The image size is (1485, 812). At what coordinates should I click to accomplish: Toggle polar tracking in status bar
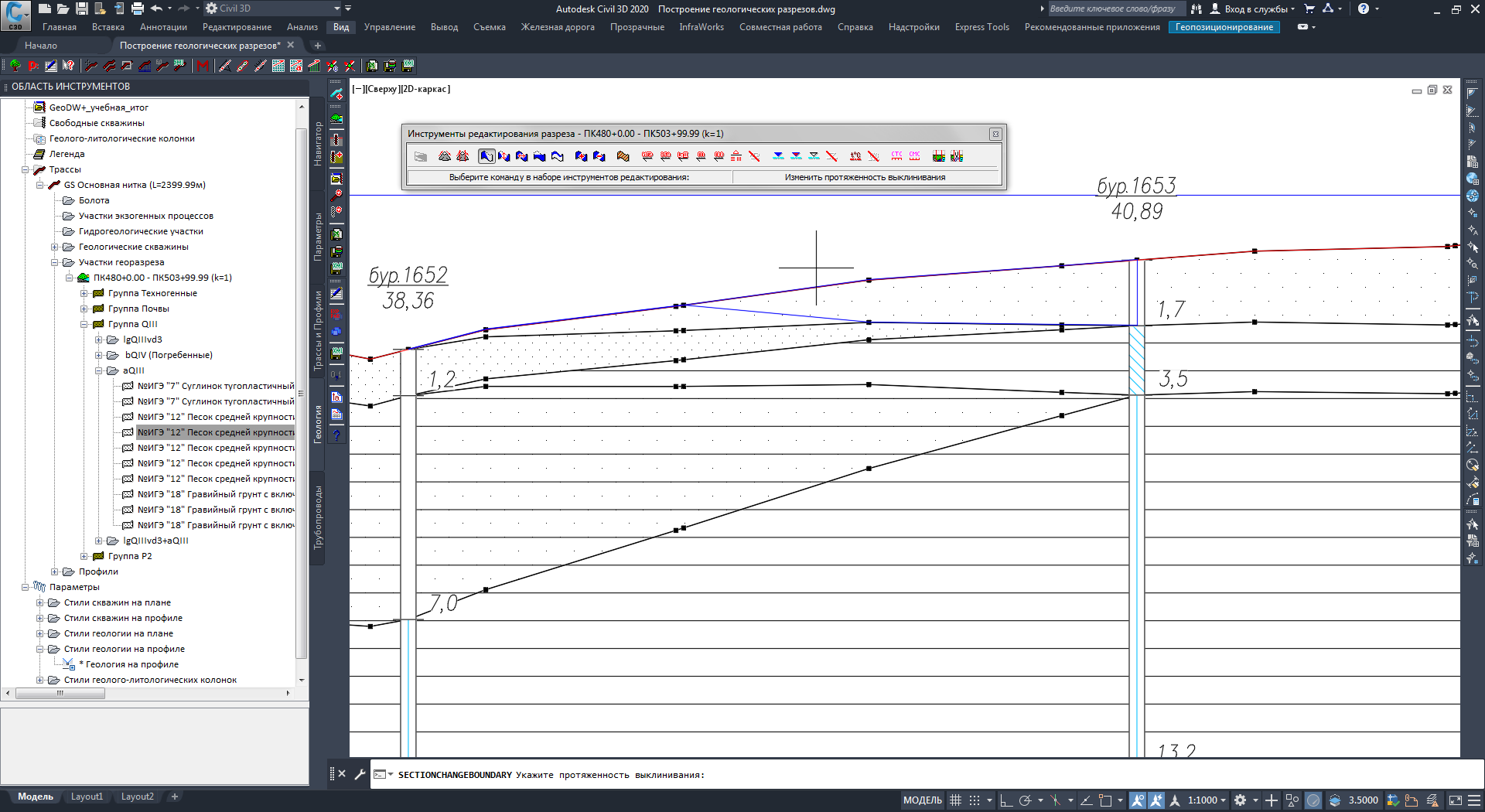coord(1026,800)
